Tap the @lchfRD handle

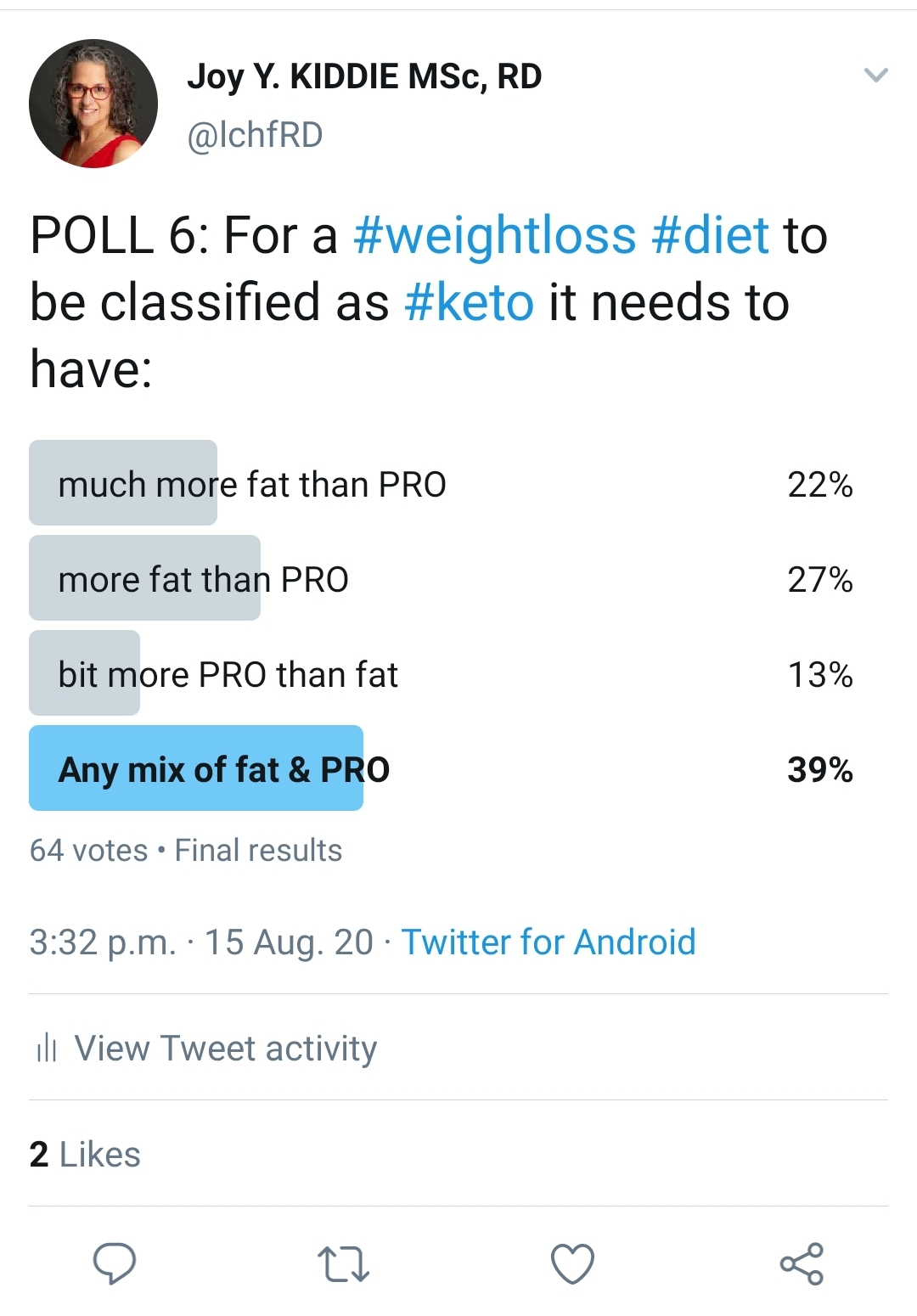pyautogui.click(x=255, y=135)
